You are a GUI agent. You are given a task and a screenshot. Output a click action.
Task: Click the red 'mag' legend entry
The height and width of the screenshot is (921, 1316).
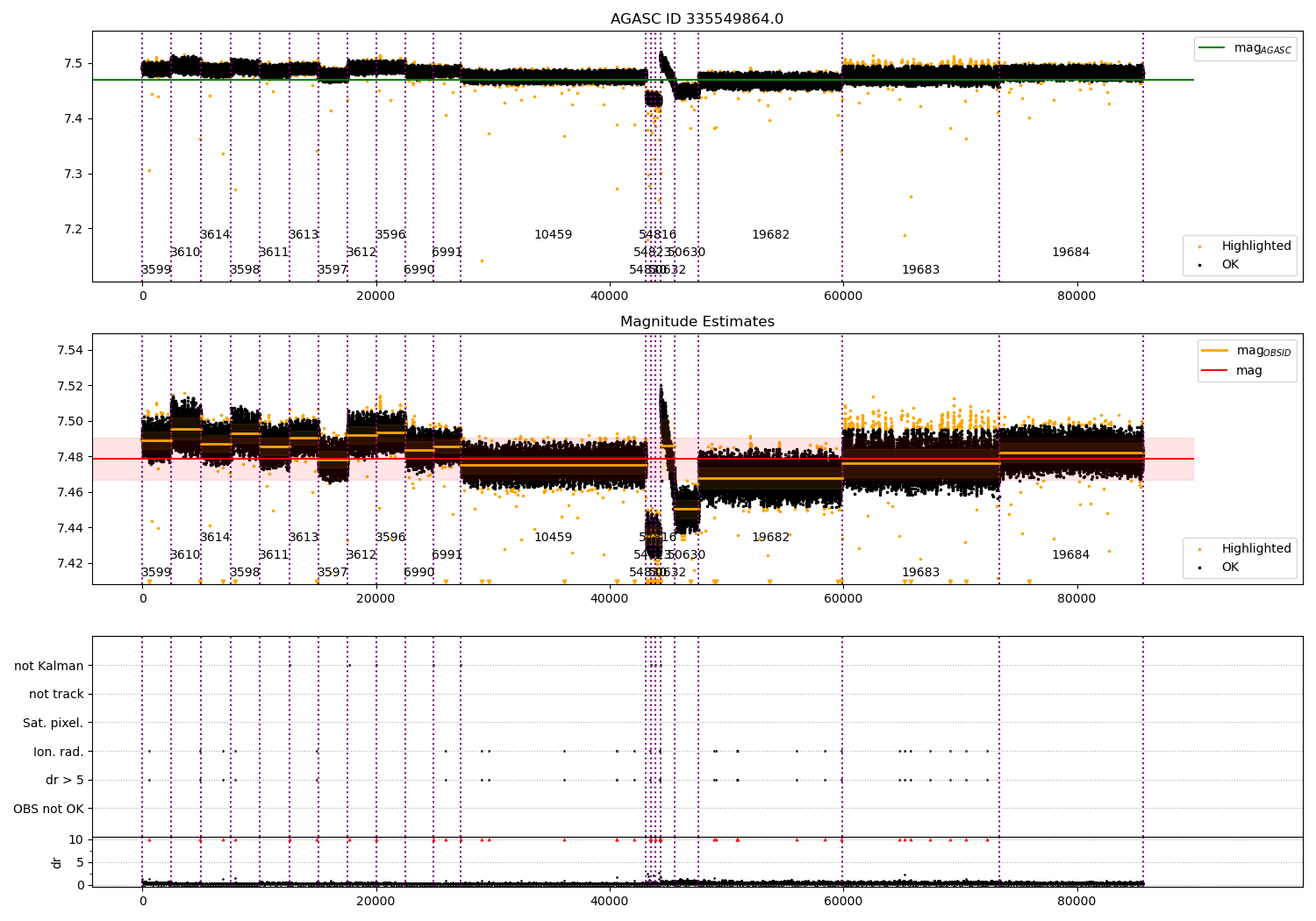(1248, 370)
